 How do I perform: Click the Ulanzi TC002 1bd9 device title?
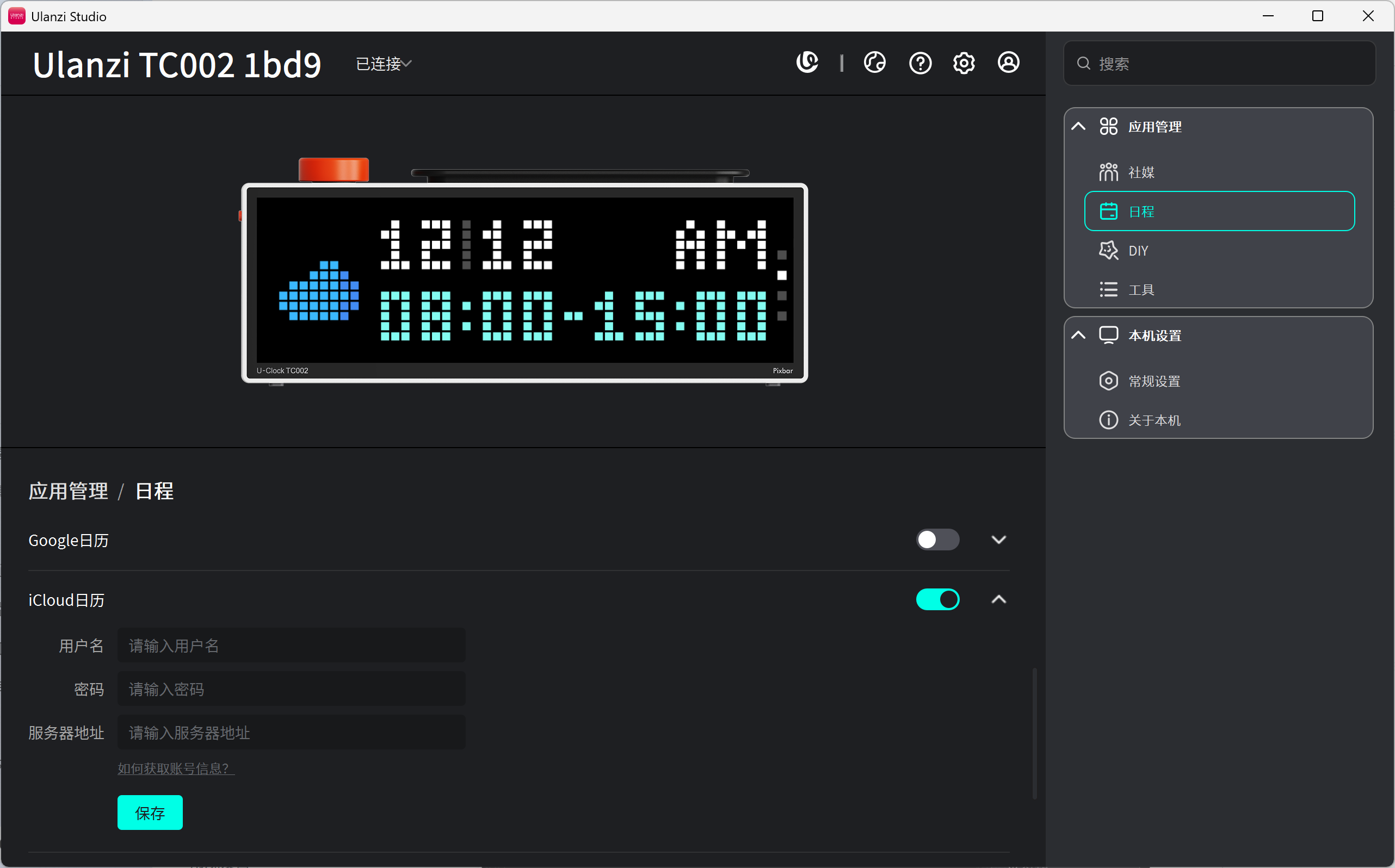click(177, 64)
